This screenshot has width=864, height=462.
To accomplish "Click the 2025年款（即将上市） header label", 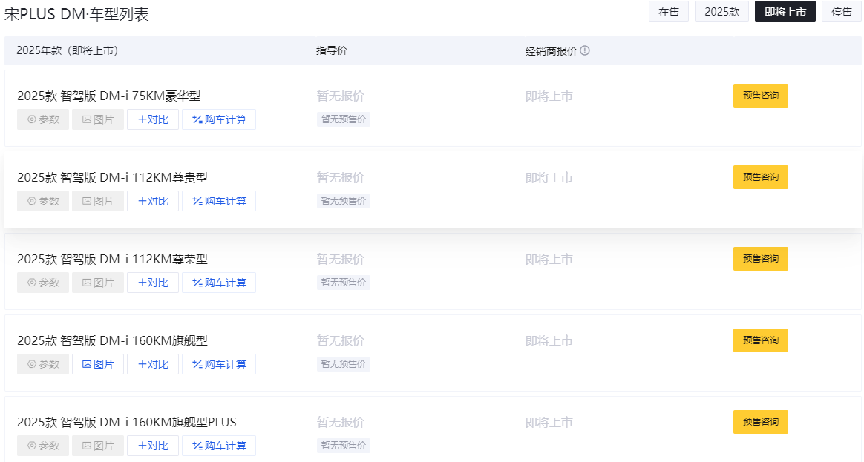I will pos(67,51).
